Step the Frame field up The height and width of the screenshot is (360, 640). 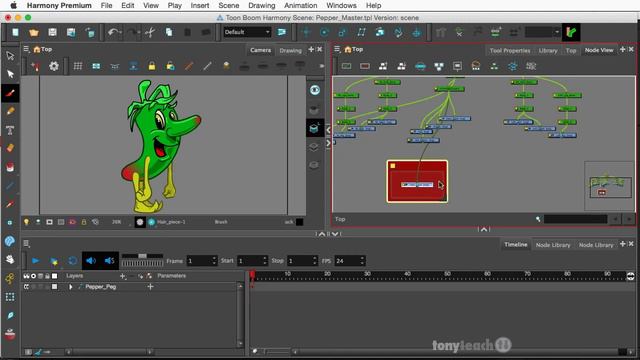[x=214, y=258]
